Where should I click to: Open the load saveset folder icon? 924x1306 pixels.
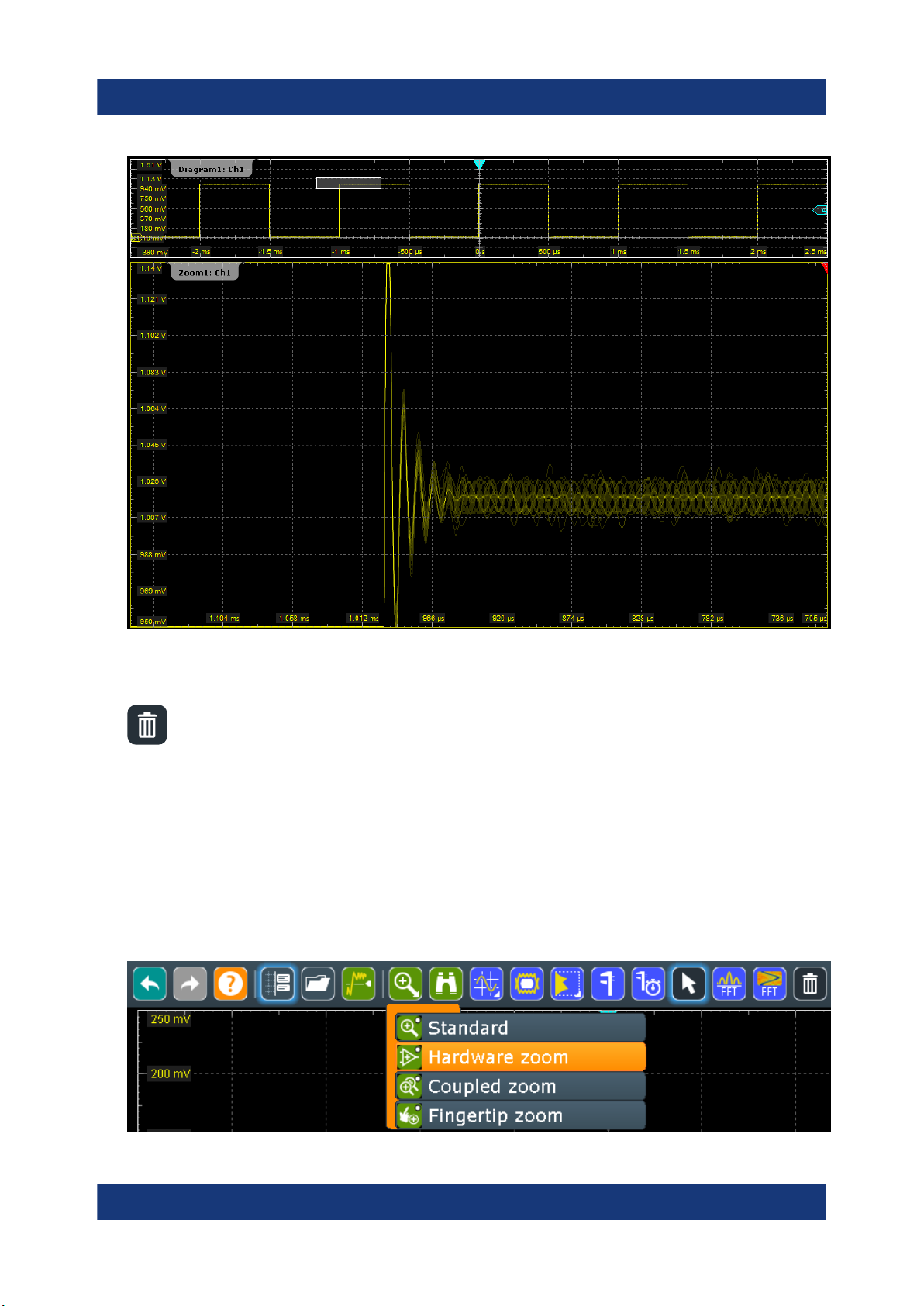click(x=318, y=984)
